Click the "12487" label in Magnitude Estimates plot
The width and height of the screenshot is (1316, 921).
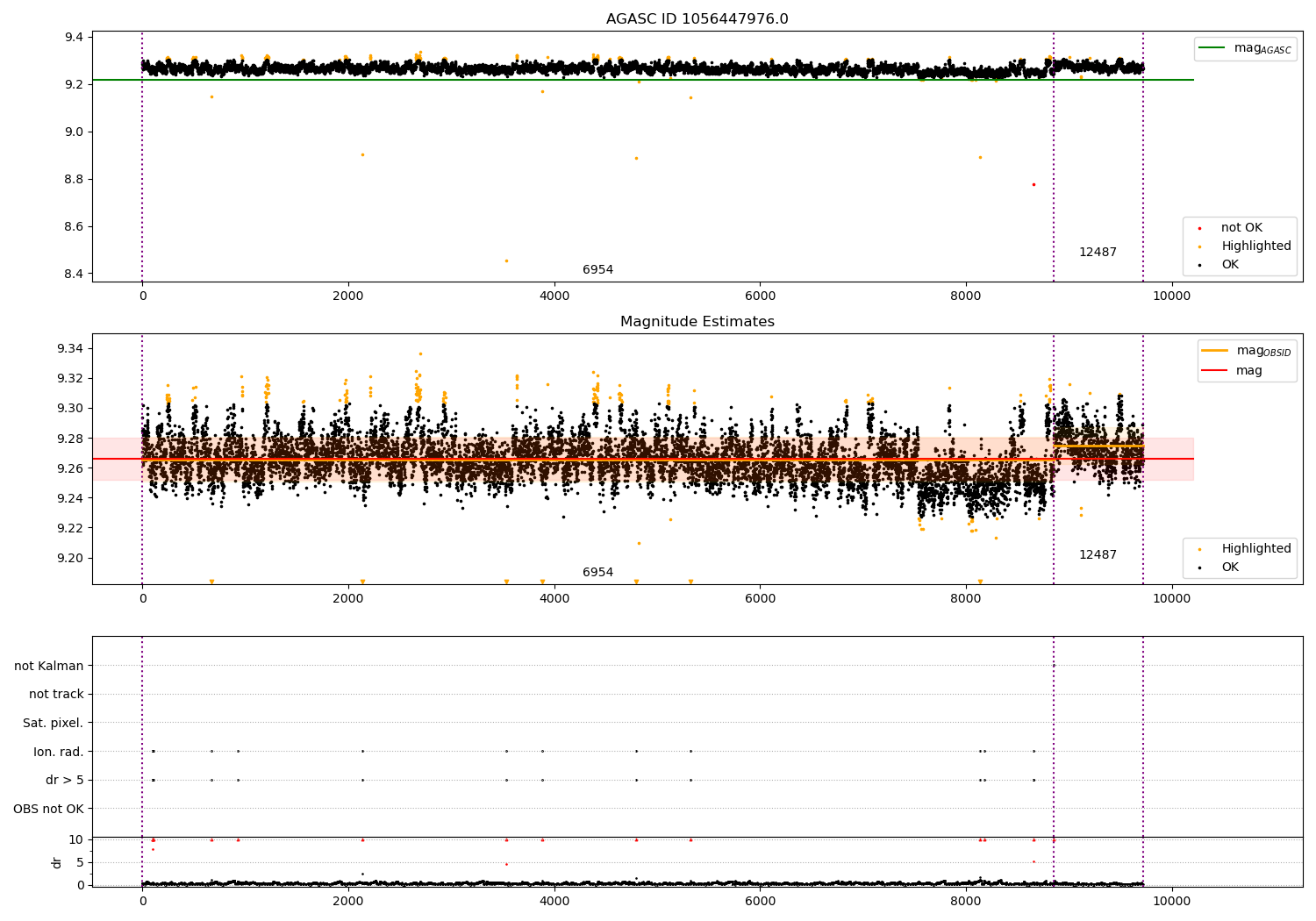1098,555
